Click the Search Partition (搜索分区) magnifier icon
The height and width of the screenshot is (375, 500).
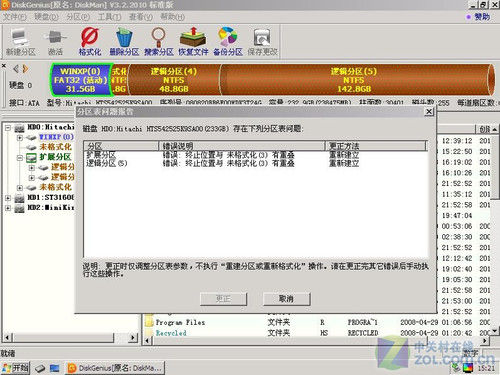pyautogui.click(x=159, y=42)
